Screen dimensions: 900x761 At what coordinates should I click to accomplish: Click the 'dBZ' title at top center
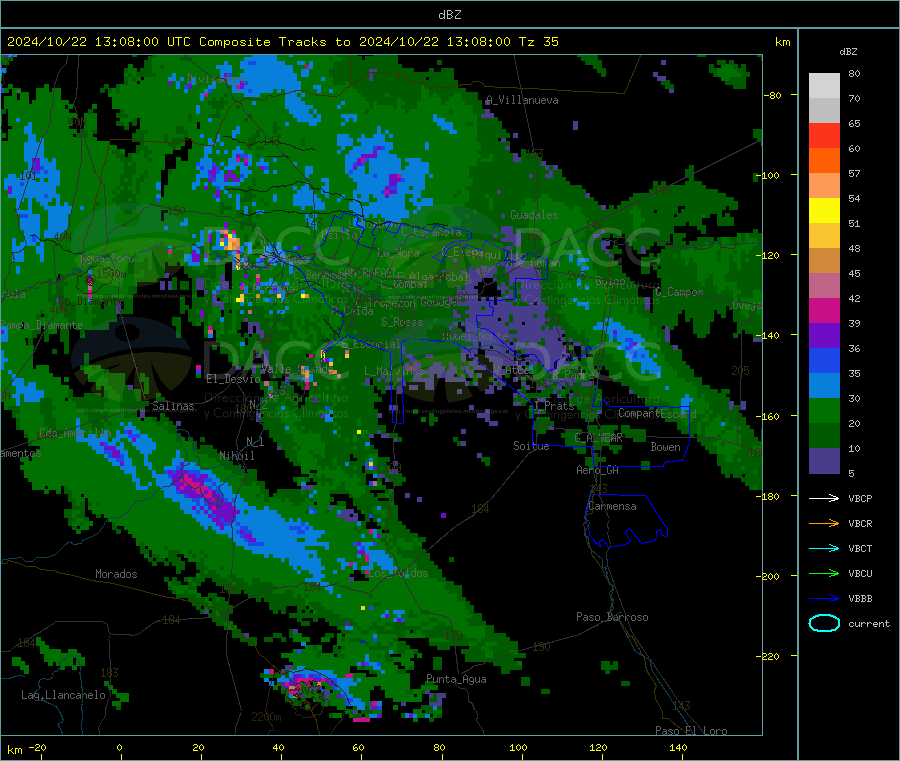tap(449, 15)
